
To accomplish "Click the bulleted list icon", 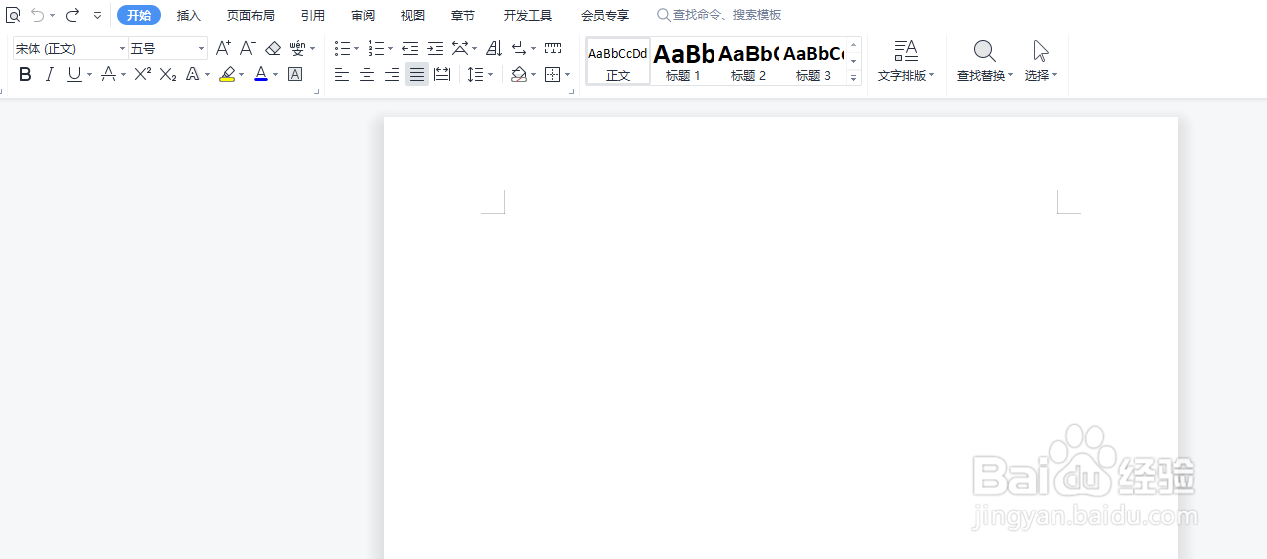I will (x=342, y=48).
